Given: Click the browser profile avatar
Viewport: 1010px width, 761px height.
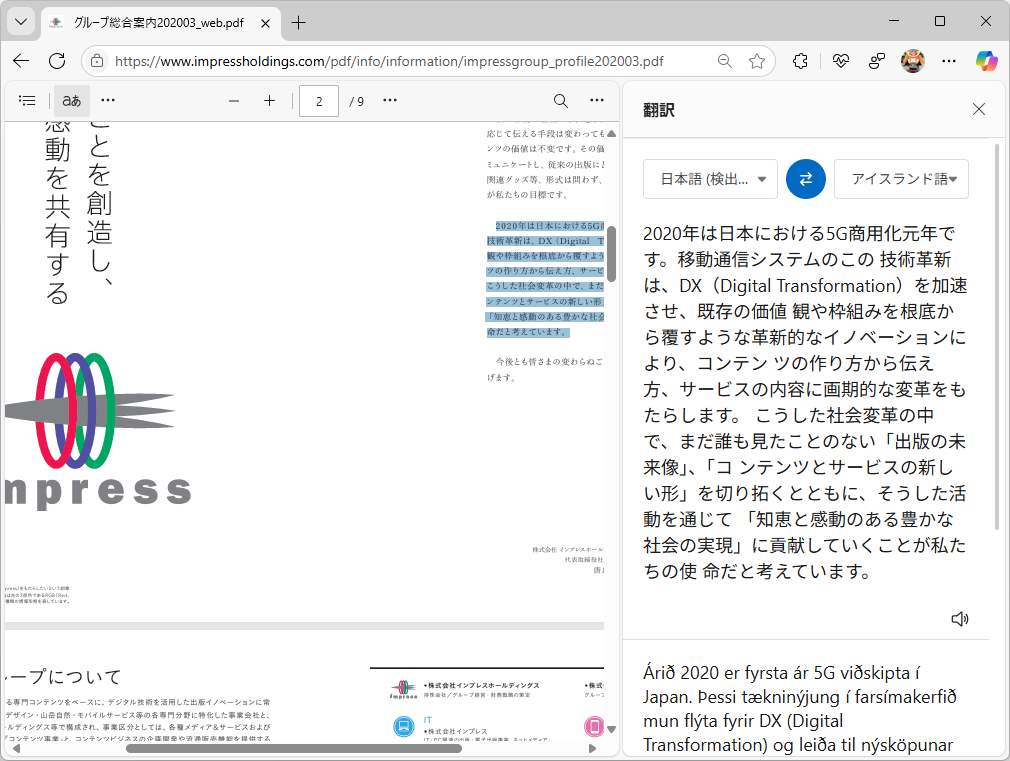Looking at the screenshot, I should [x=913, y=61].
